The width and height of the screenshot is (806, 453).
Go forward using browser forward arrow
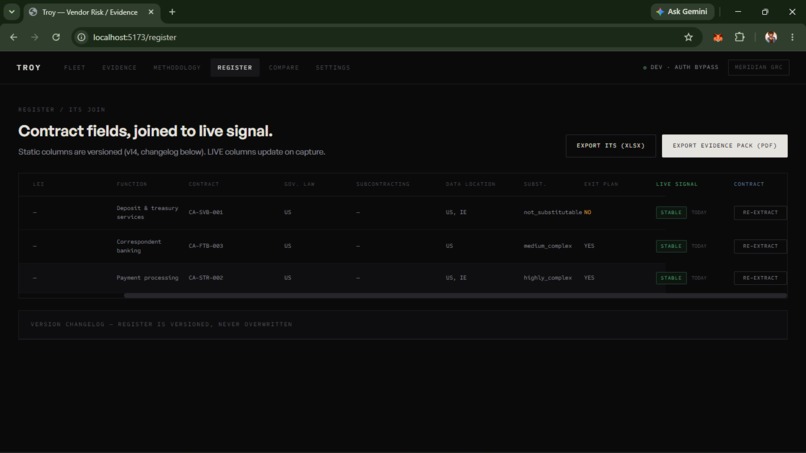click(x=35, y=37)
